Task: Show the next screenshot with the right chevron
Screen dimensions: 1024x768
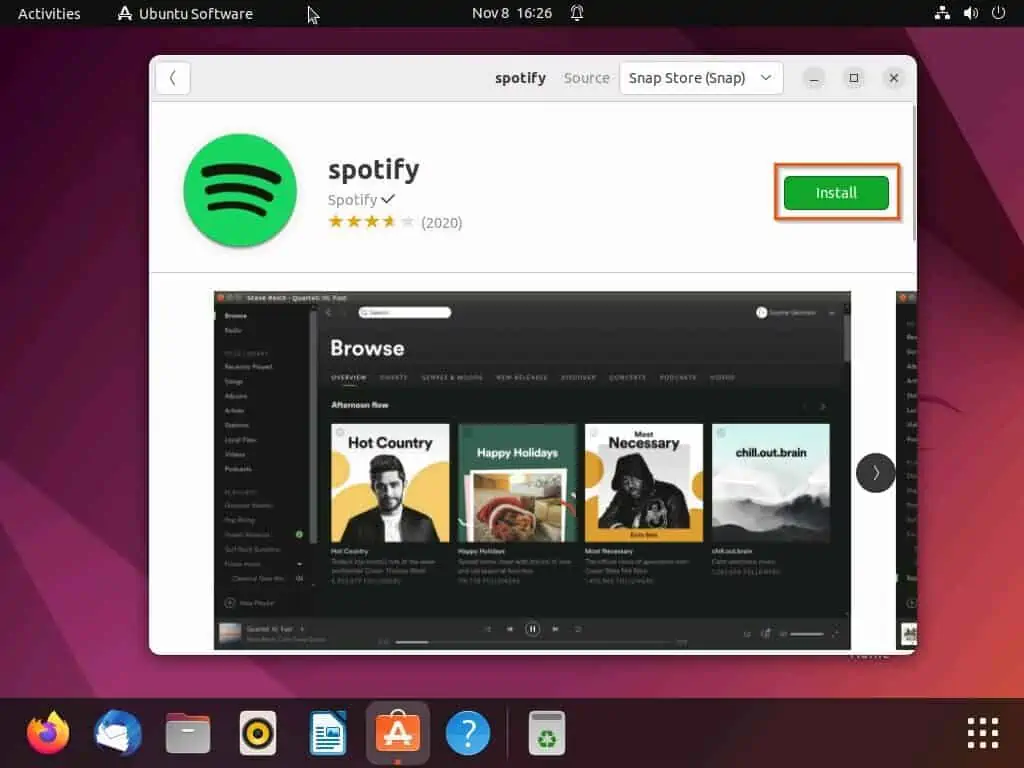Action: 875,472
